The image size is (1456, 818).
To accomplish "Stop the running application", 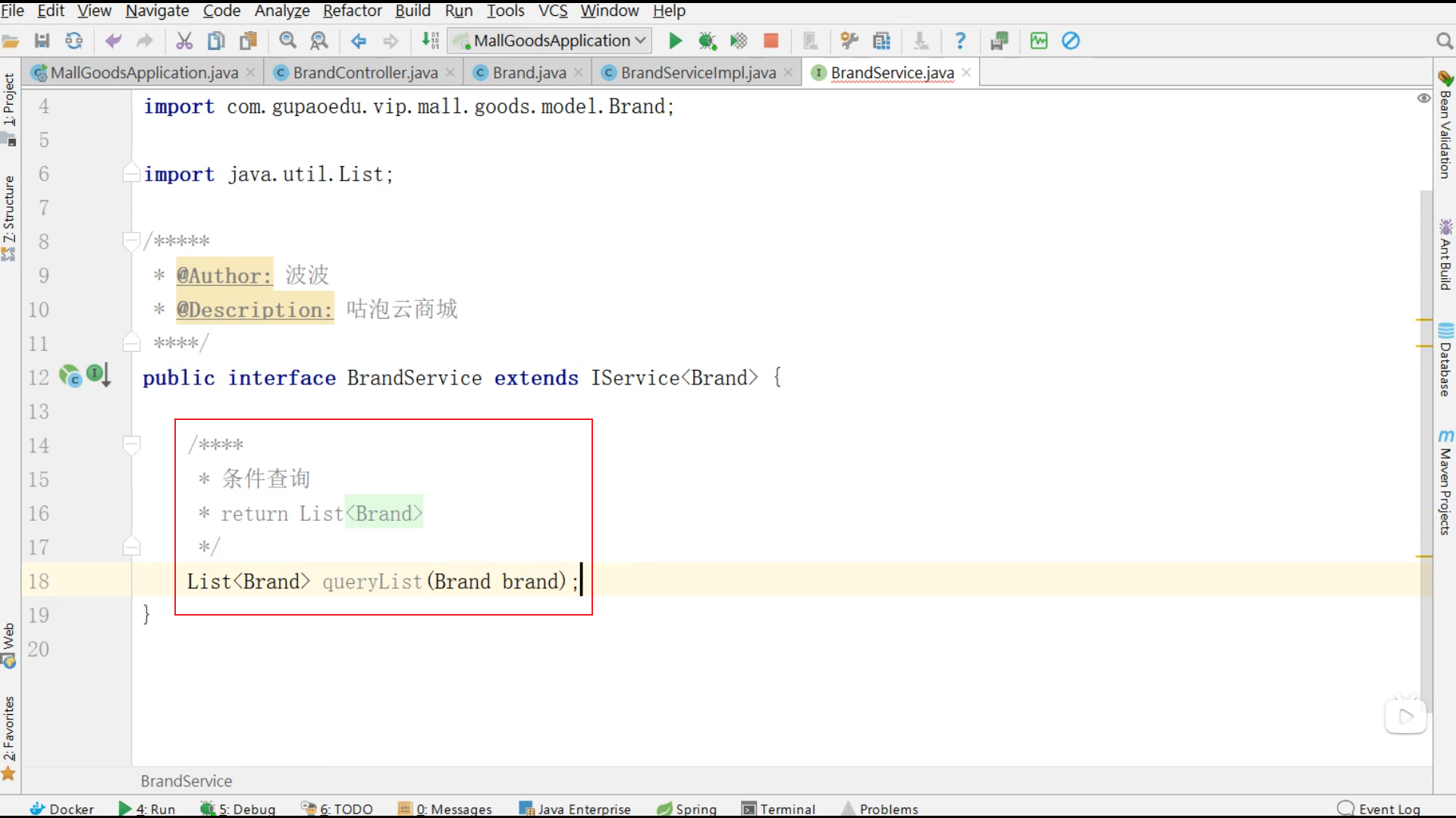I will tap(770, 41).
